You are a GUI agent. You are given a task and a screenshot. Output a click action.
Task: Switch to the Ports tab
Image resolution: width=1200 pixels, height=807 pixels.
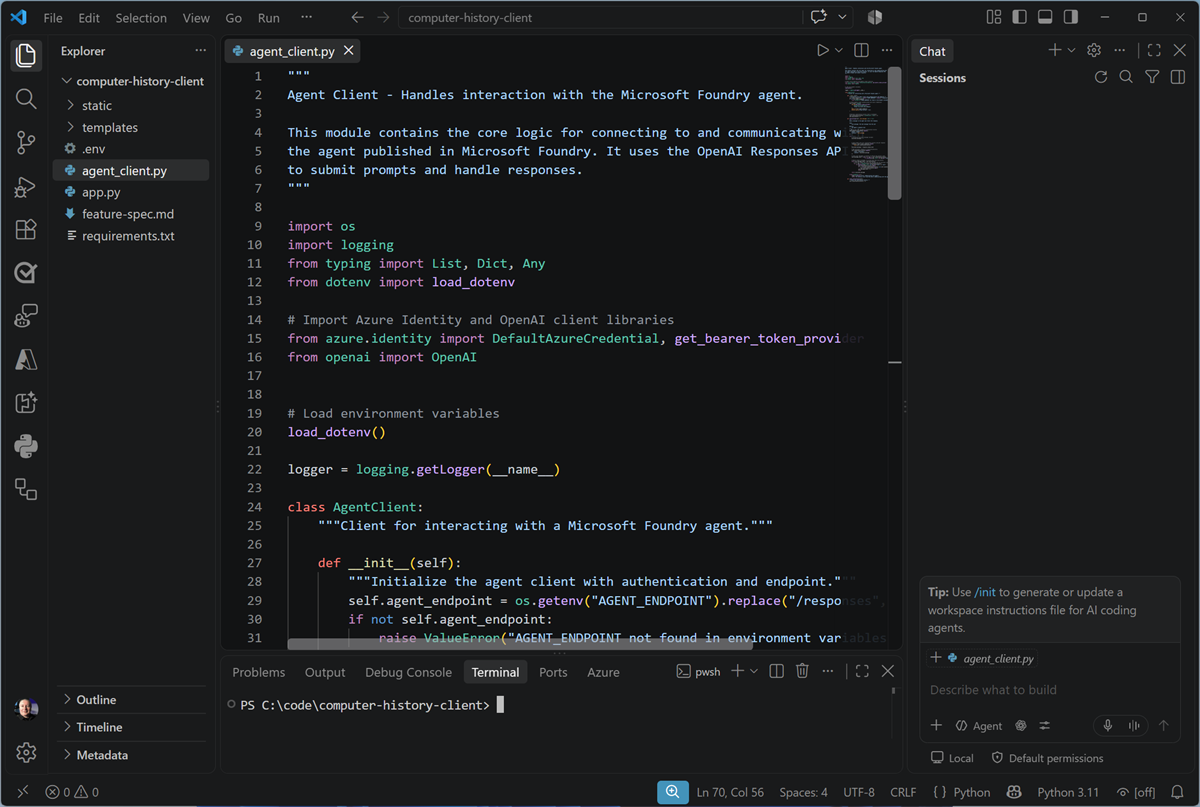pos(553,672)
